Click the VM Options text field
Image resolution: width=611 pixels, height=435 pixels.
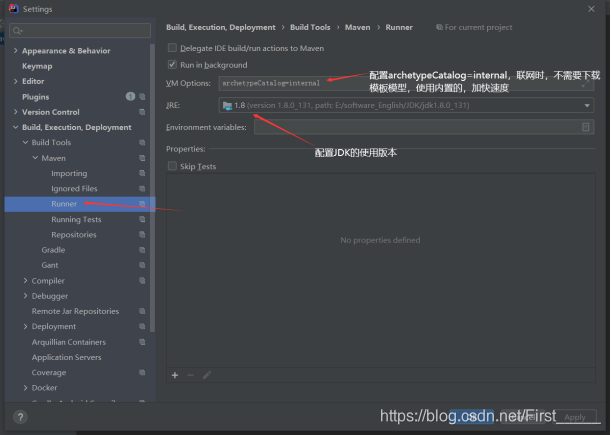[x=406, y=83]
